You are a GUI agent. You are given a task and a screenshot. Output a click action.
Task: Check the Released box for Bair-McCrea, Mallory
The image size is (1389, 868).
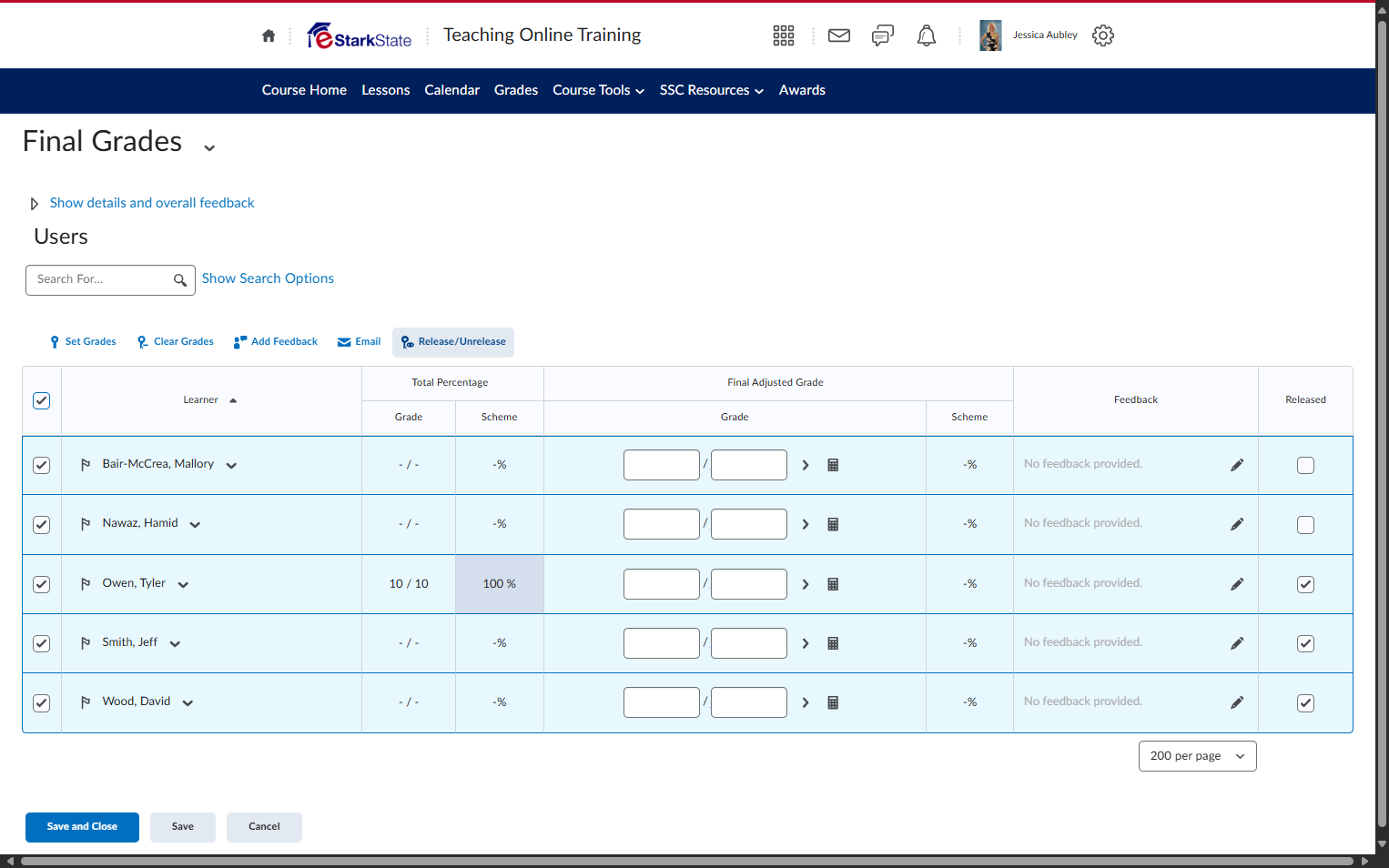point(1305,465)
